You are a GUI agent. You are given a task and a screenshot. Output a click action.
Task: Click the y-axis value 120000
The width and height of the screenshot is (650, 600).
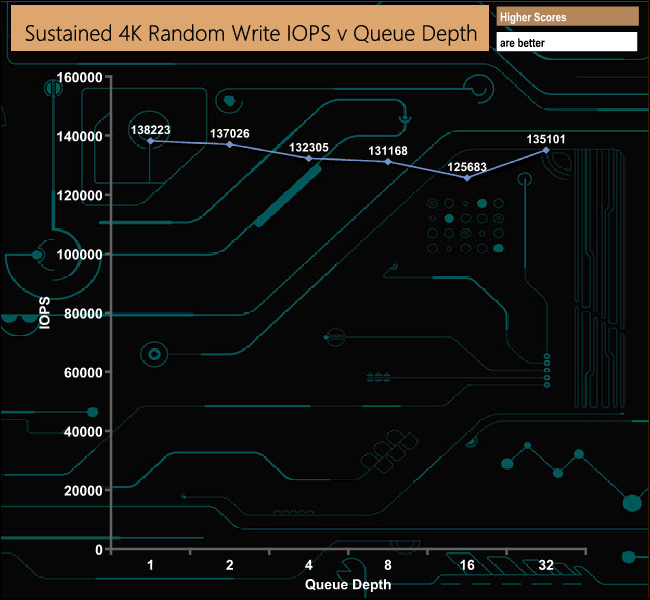[79, 195]
